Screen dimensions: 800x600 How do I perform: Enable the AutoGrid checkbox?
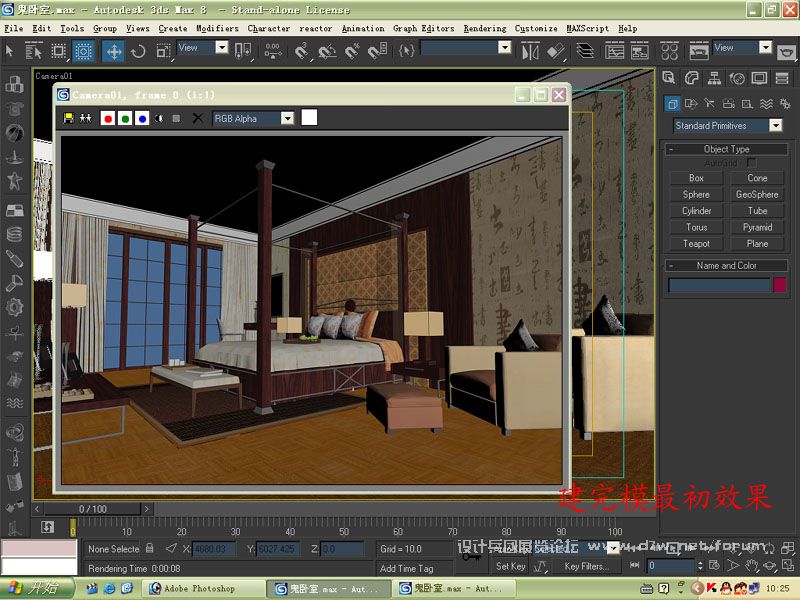coord(751,162)
